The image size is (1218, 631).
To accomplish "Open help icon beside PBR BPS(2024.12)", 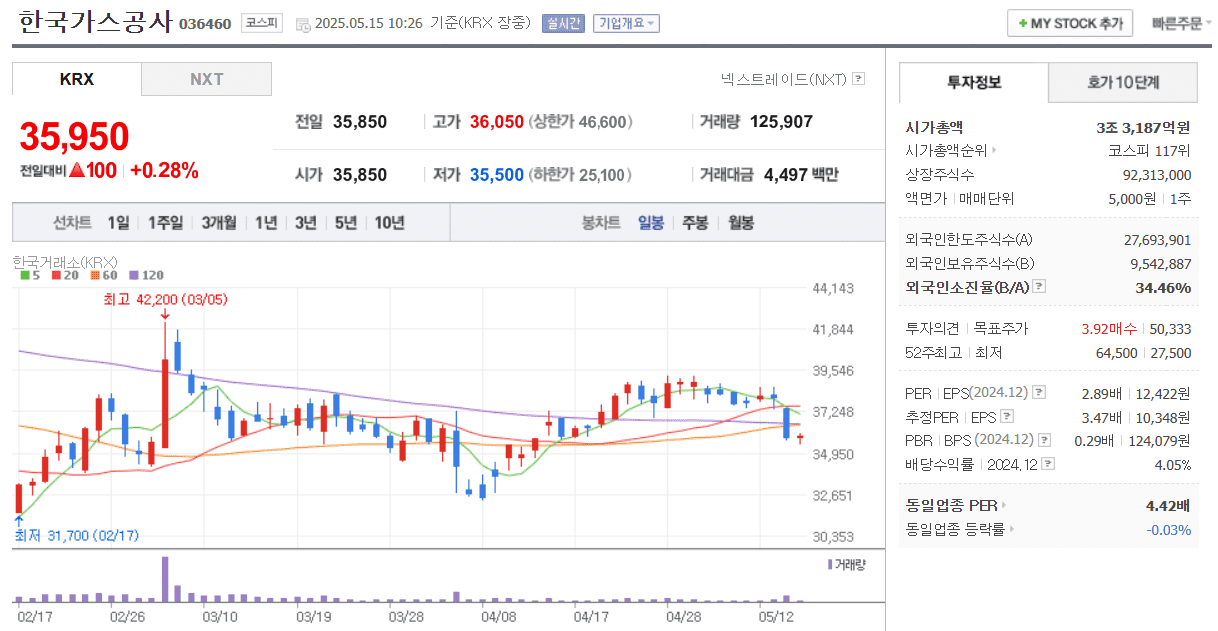I will click(x=1044, y=440).
